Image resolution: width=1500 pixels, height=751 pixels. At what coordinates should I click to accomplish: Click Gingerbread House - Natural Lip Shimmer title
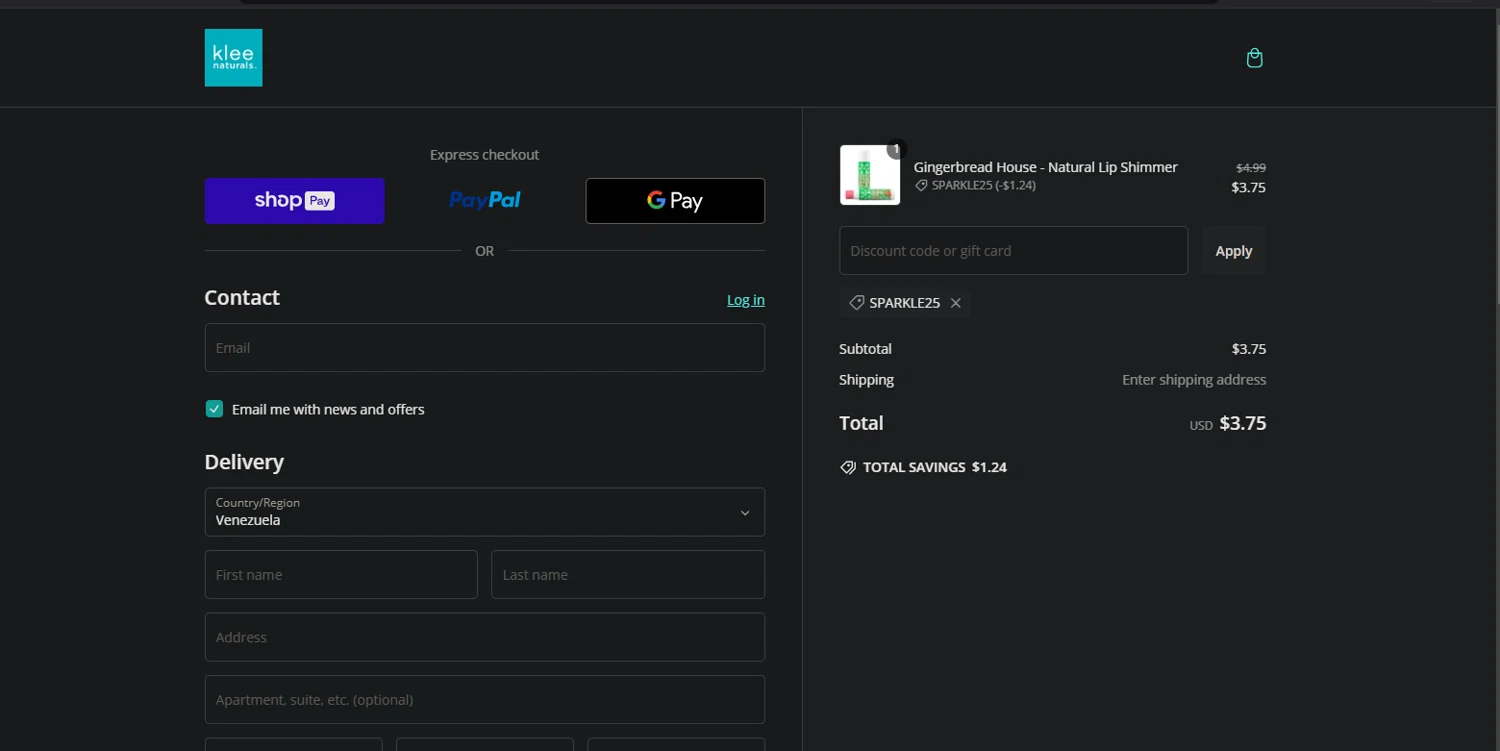(x=1045, y=167)
